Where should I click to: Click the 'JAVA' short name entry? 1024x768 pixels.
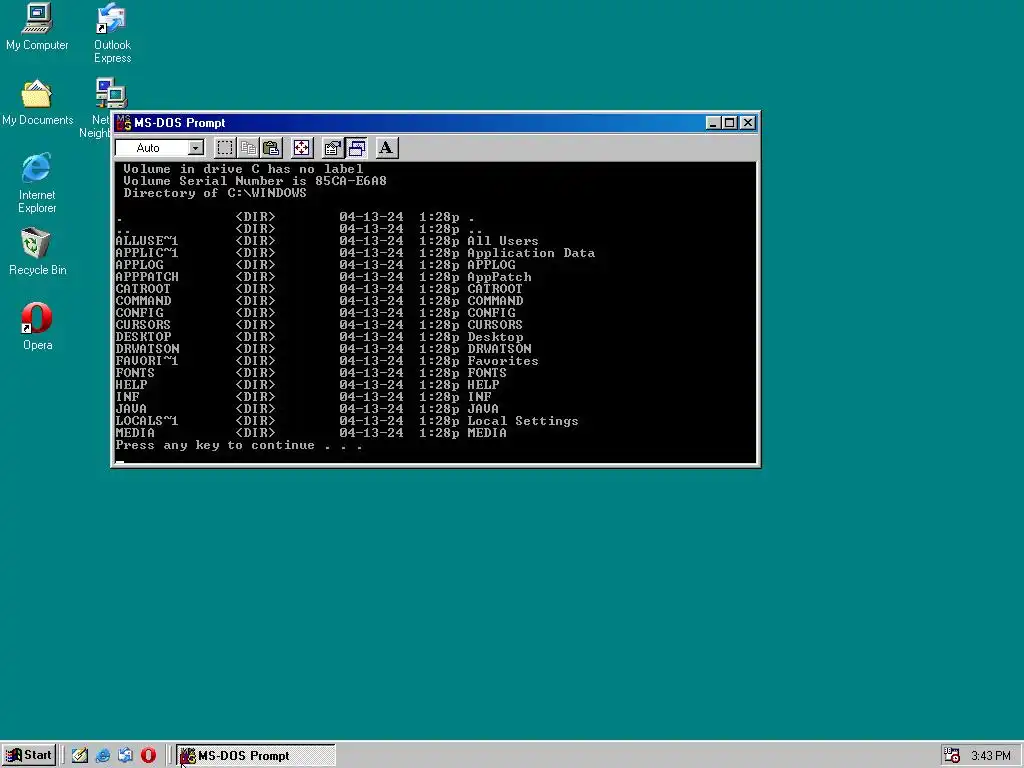(131, 409)
